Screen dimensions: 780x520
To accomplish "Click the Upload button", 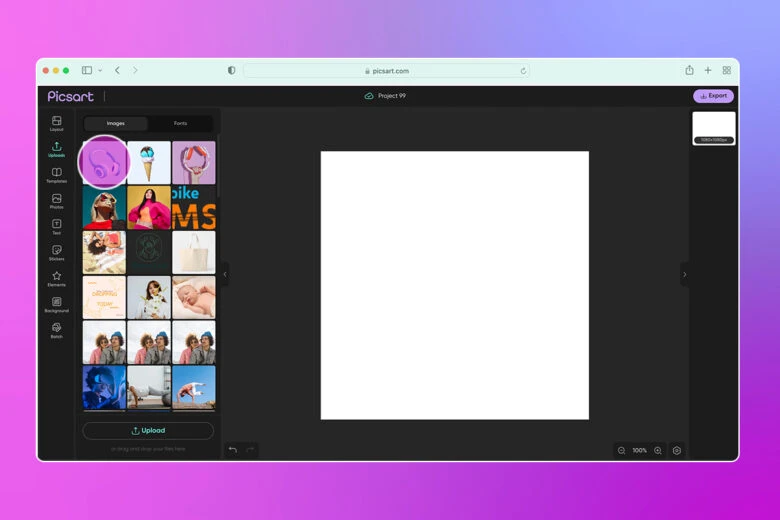I will (x=148, y=431).
